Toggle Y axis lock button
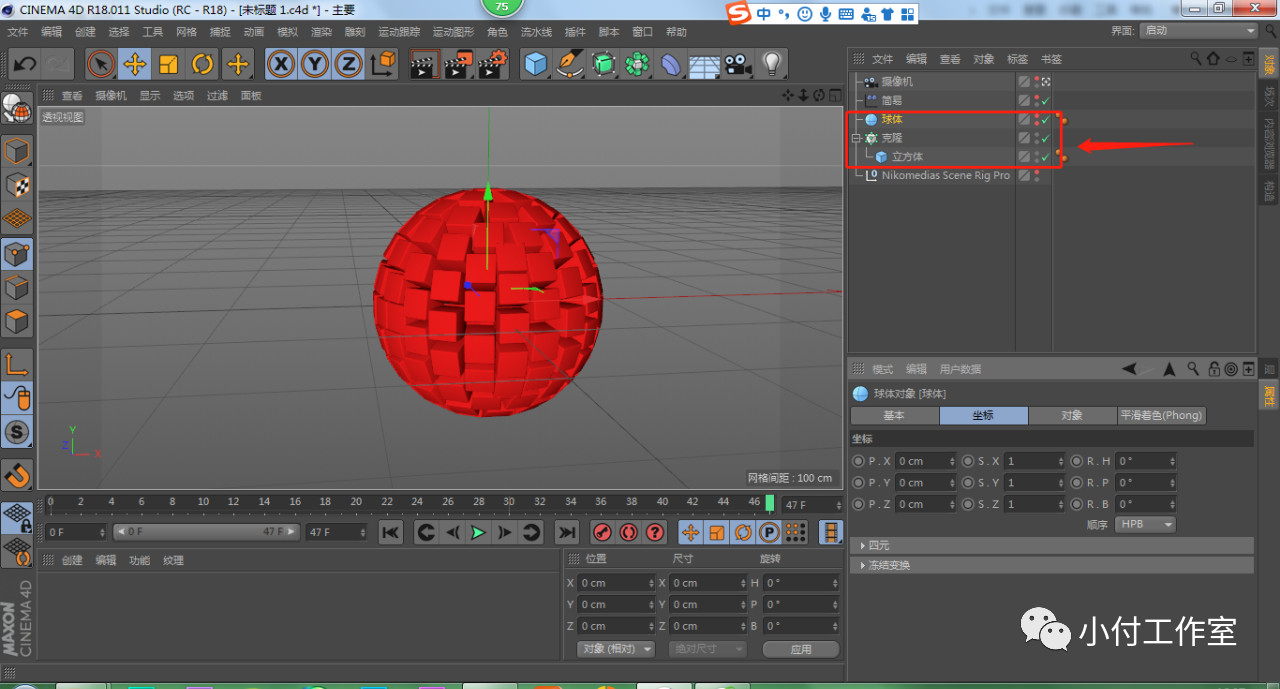 [x=315, y=65]
